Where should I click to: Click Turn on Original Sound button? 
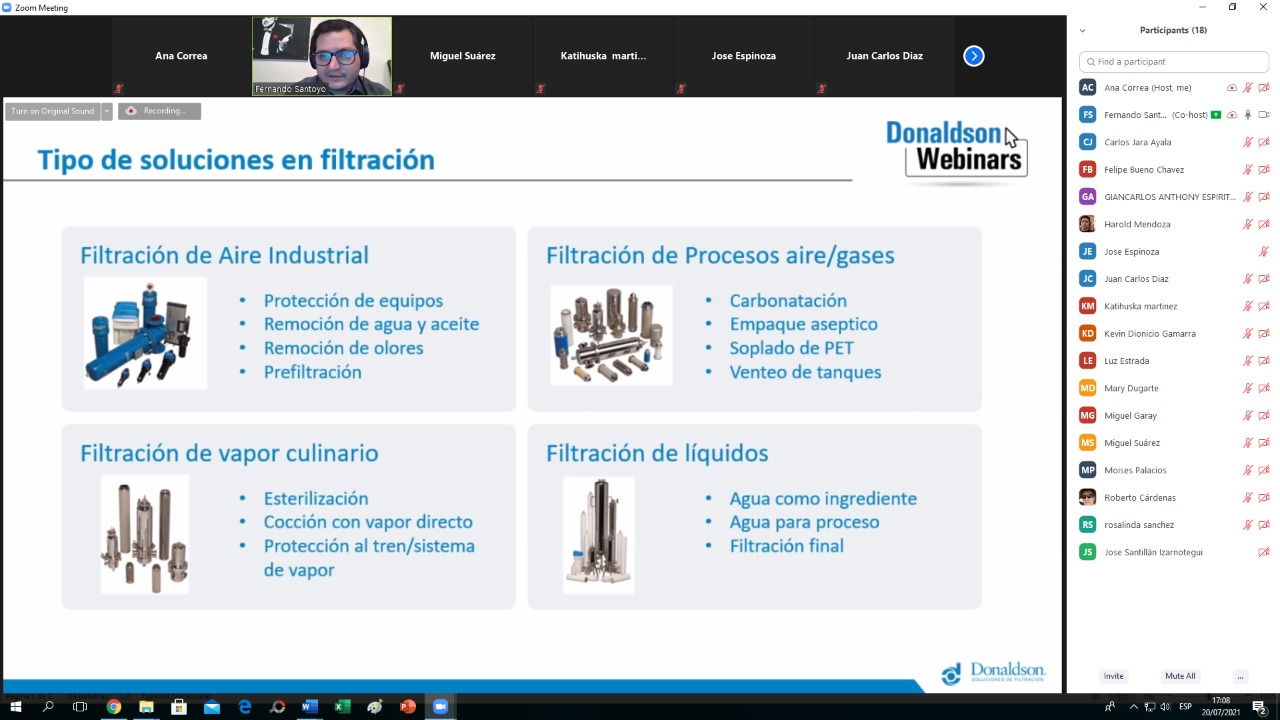tap(53, 111)
